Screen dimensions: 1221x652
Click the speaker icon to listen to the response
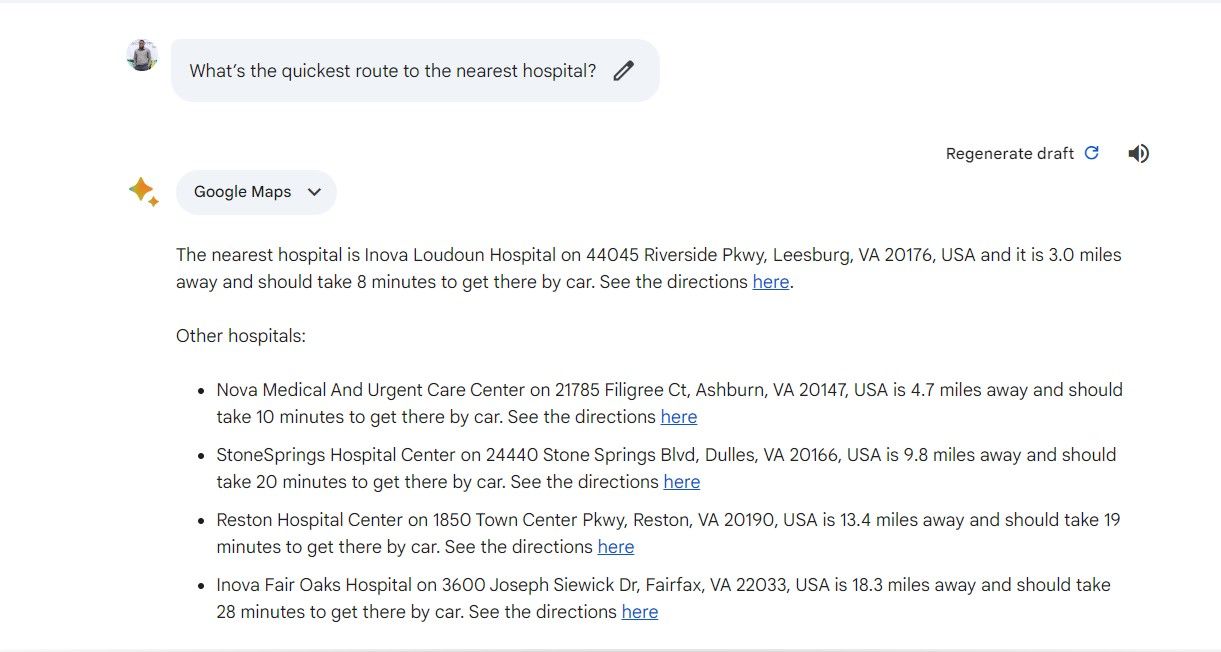pyautogui.click(x=1138, y=153)
